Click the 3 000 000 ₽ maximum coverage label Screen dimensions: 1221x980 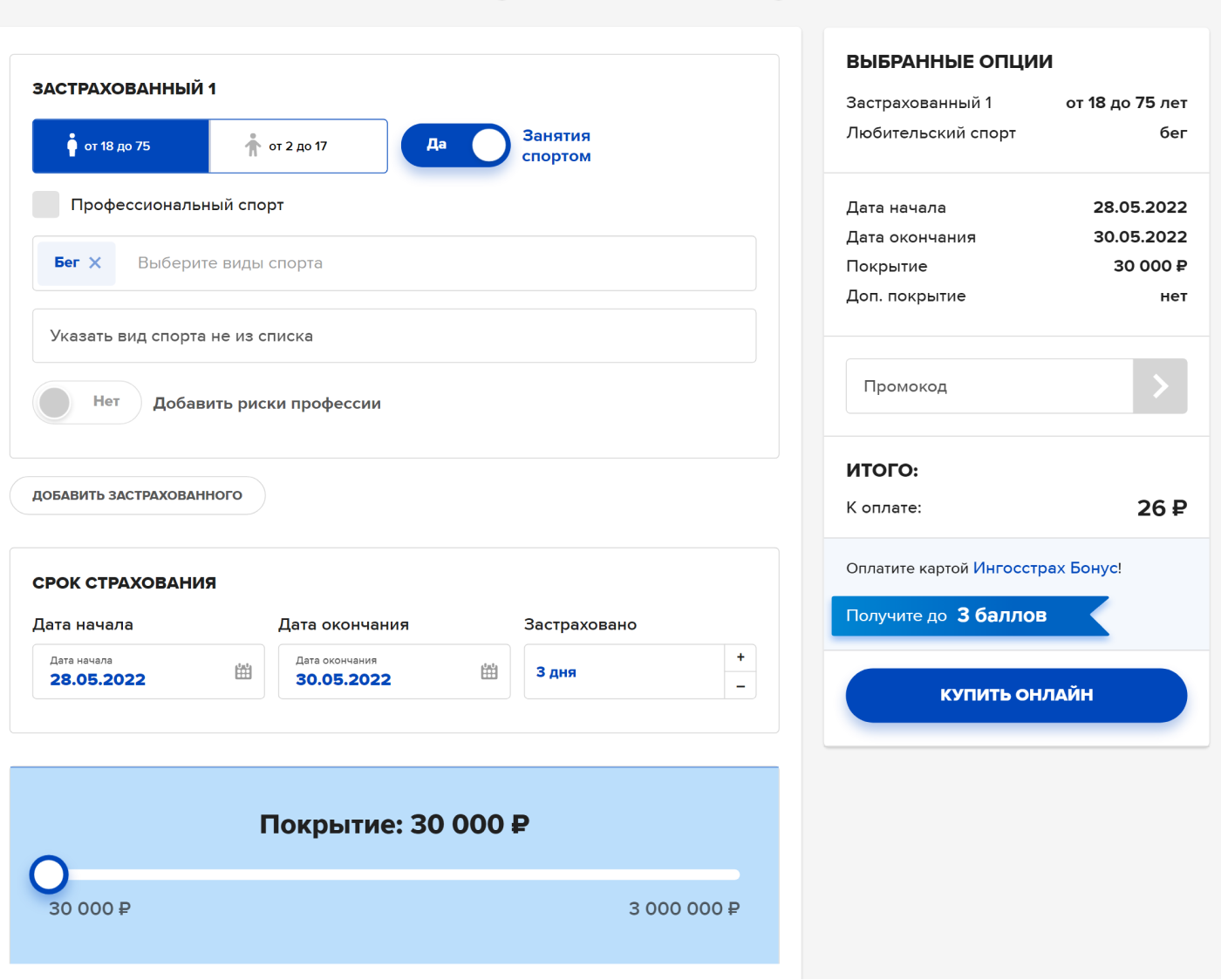tap(684, 909)
